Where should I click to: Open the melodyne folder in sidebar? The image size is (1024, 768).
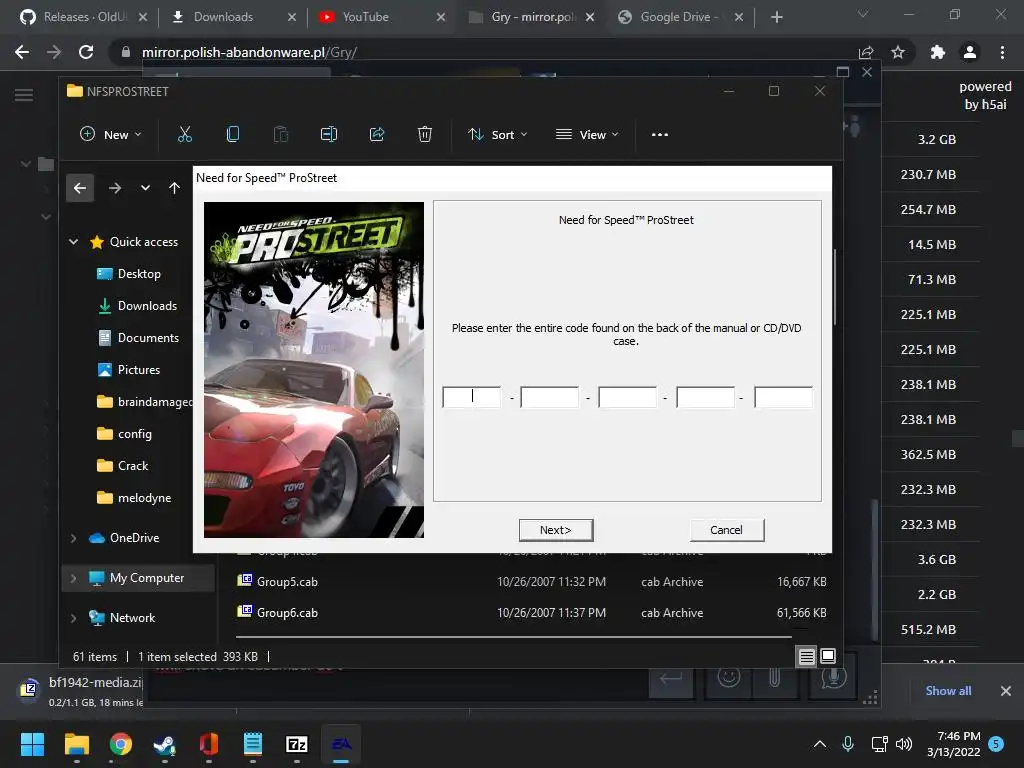point(134,498)
